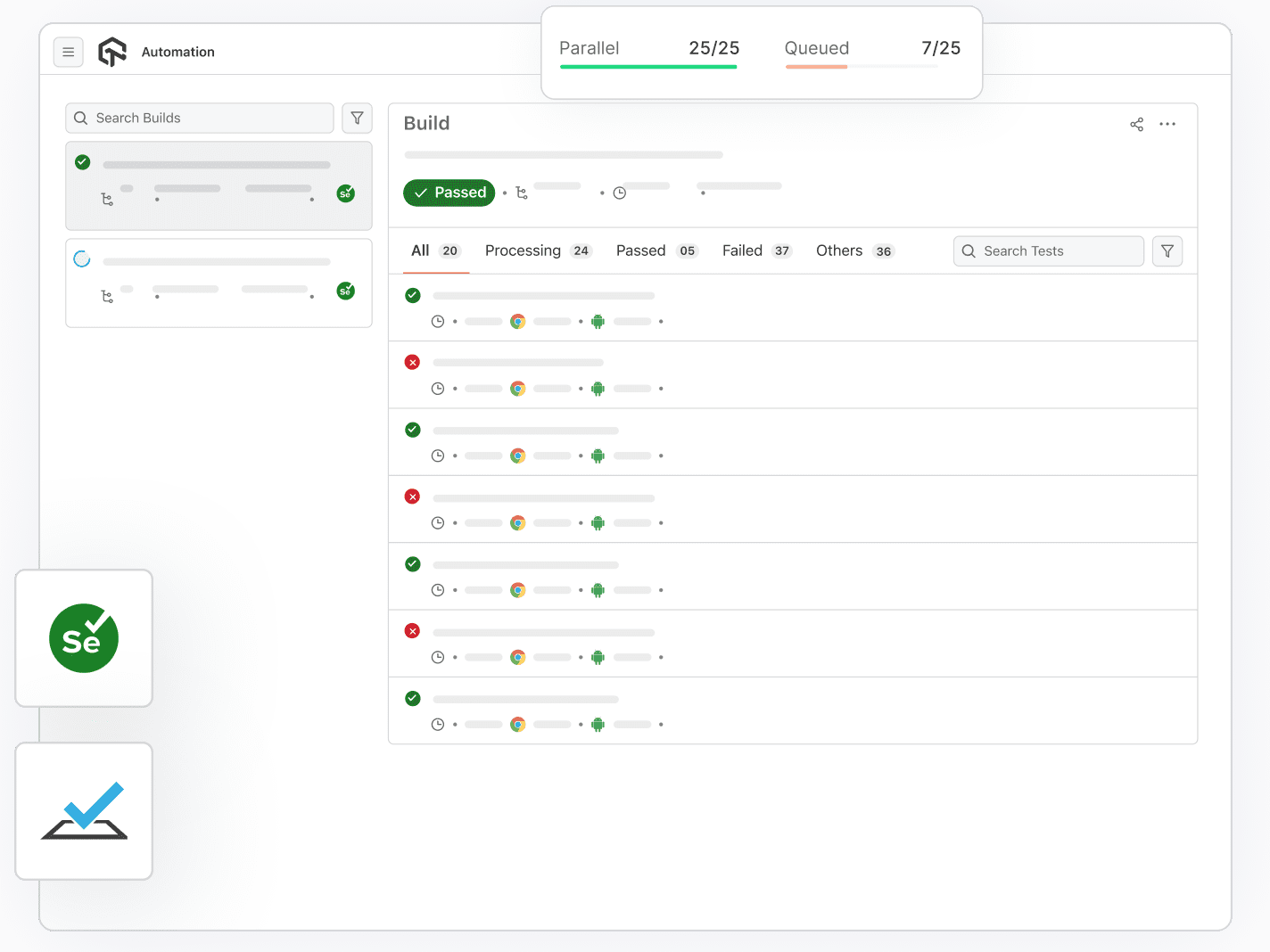1270x952 pixels.
Task: Open the three-dot build options menu
Action: point(1167,124)
